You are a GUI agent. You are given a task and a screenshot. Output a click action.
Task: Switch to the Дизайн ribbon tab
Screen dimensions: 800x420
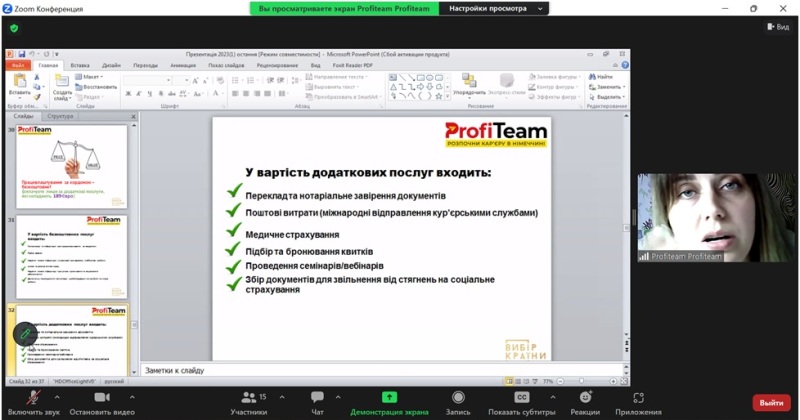point(111,65)
